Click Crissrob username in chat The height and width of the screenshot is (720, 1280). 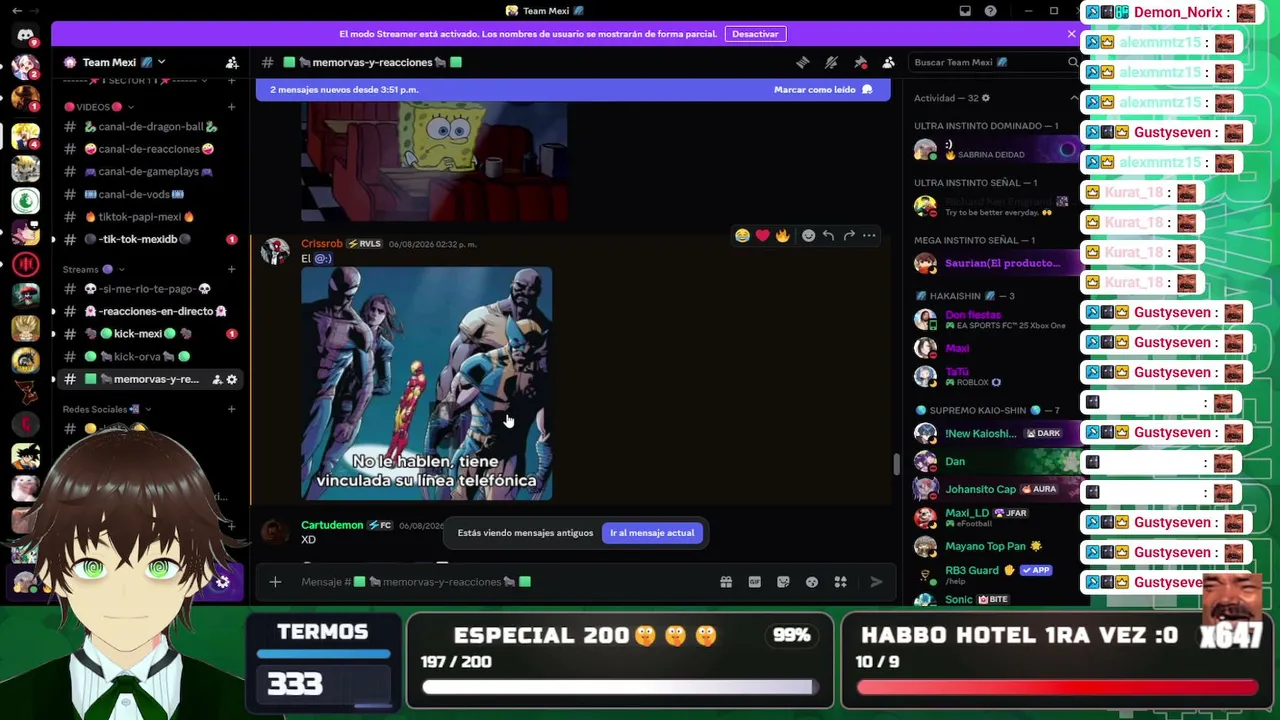pyautogui.click(x=322, y=244)
